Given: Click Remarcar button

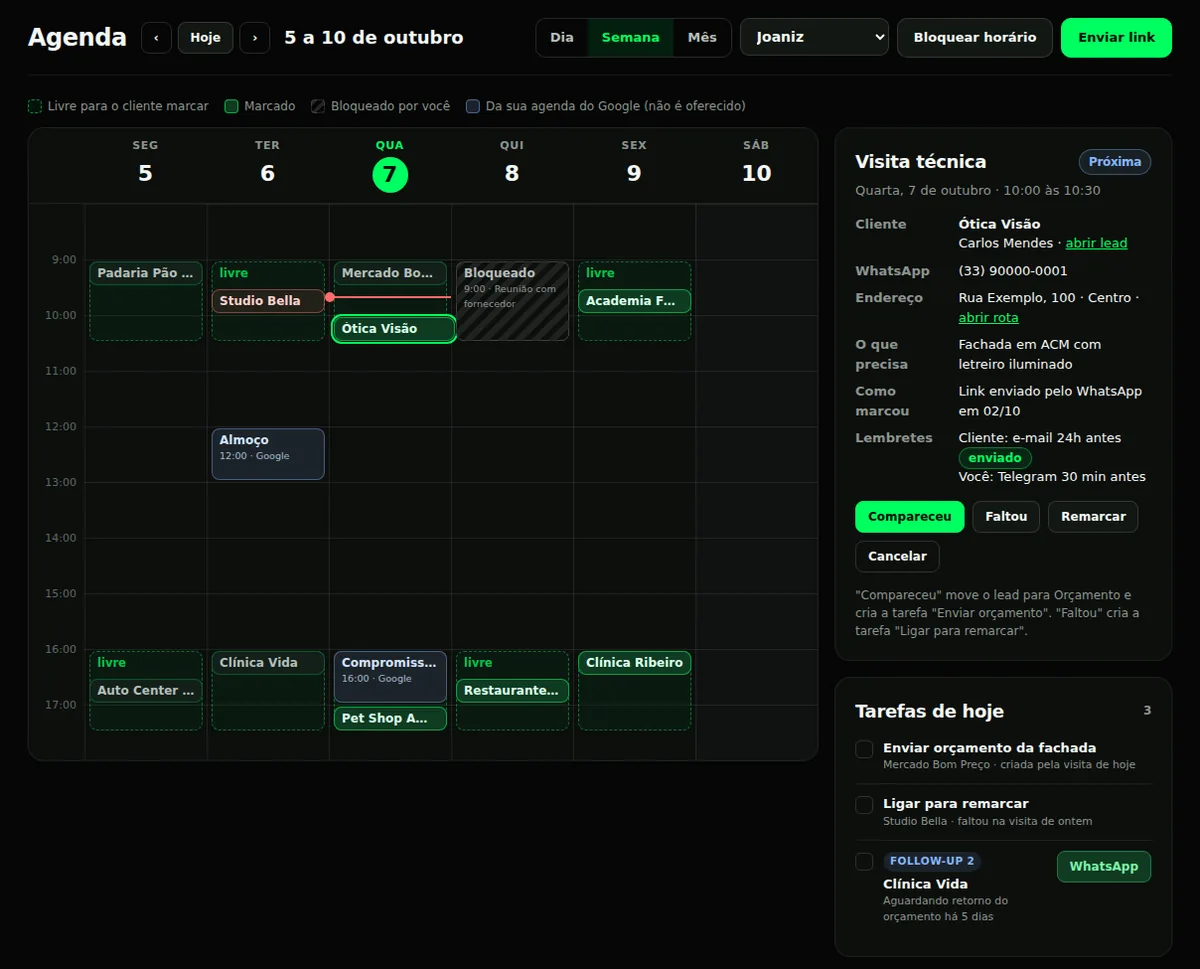Looking at the screenshot, I should click(x=1093, y=517).
